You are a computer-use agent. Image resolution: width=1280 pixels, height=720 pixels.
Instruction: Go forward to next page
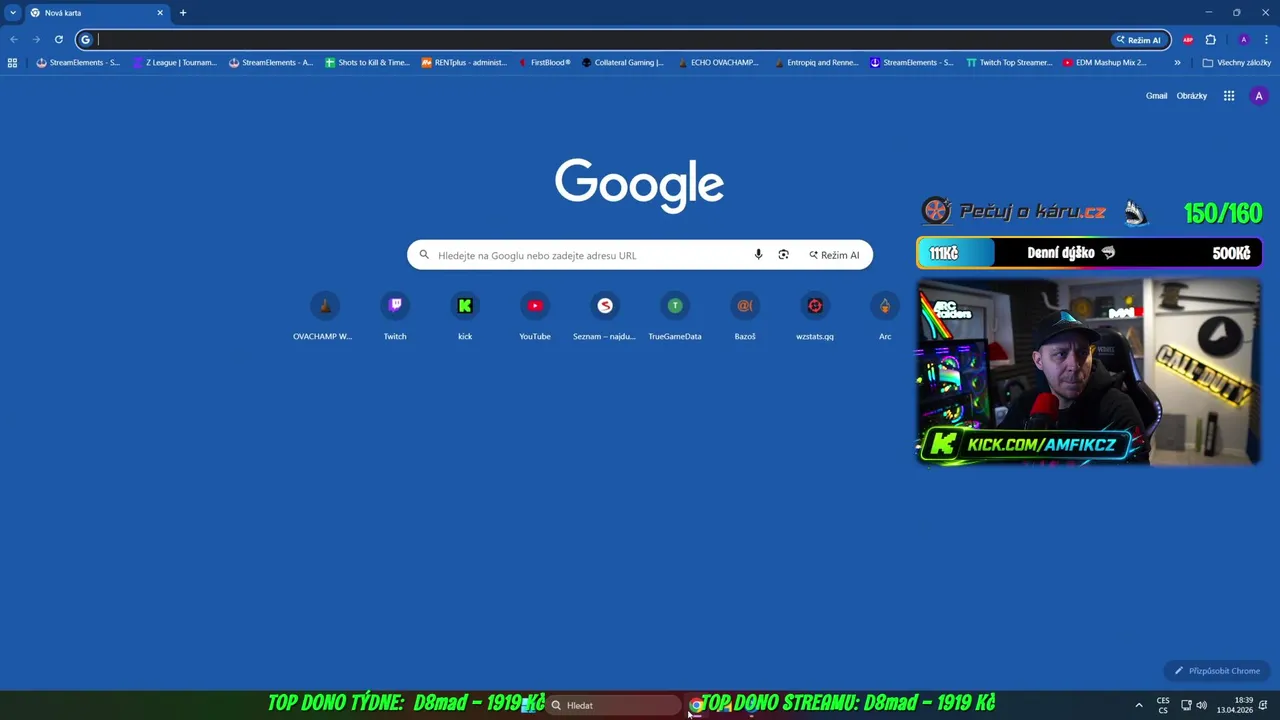[x=36, y=40]
